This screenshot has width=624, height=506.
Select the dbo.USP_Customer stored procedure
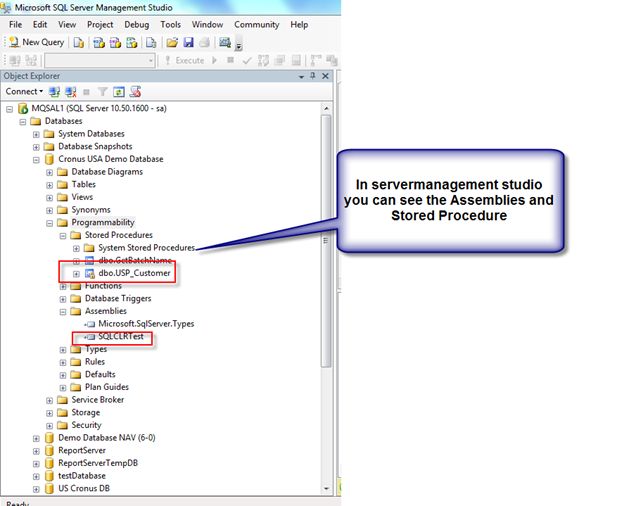(x=134, y=273)
